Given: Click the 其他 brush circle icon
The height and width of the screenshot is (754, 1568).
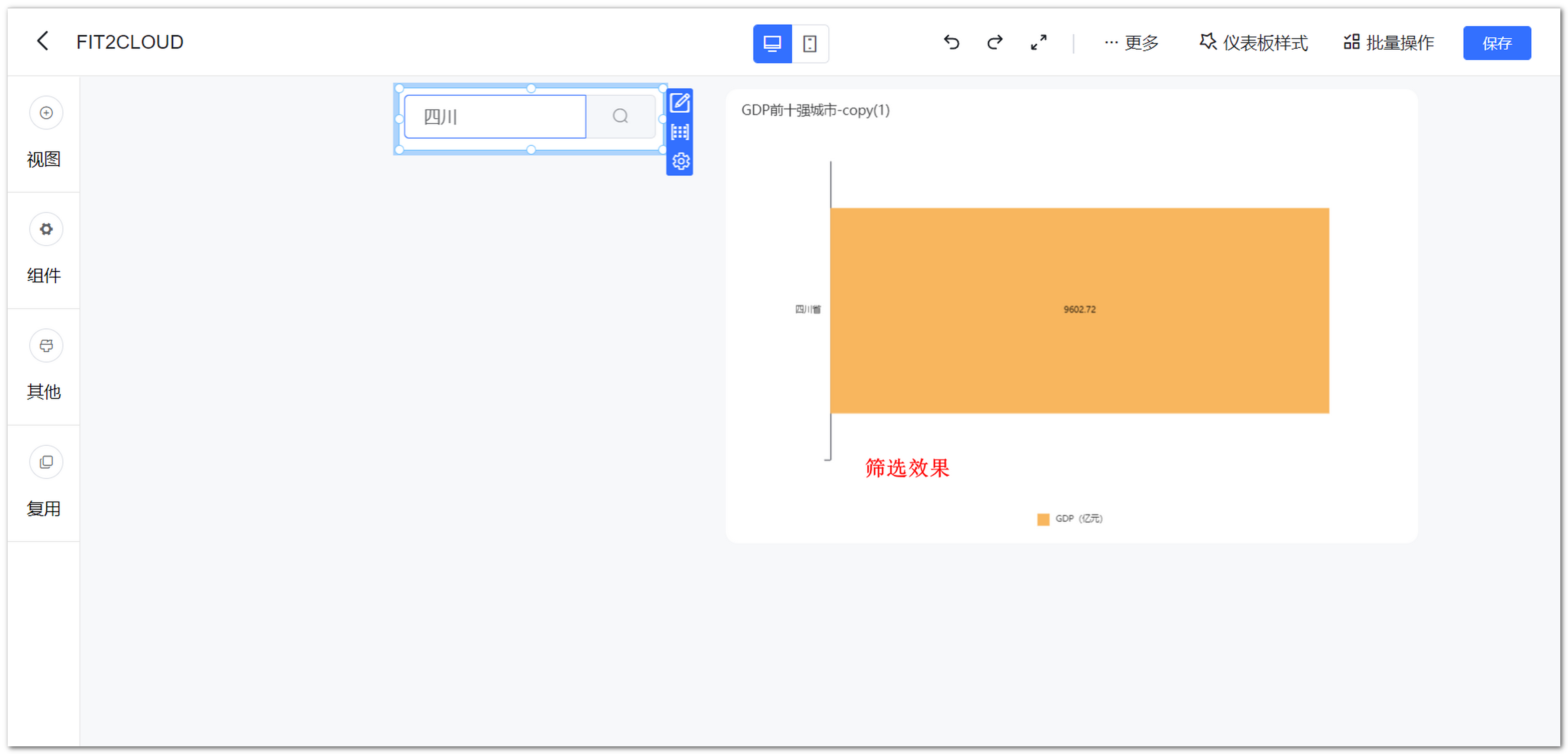Looking at the screenshot, I should (x=46, y=345).
